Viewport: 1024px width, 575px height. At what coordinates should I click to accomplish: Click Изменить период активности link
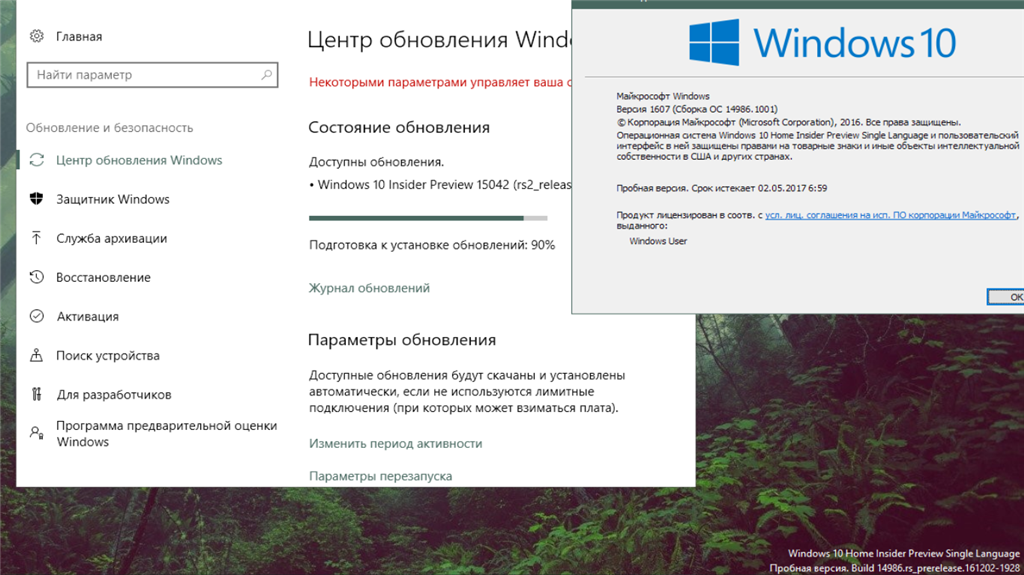click(395, 444)
